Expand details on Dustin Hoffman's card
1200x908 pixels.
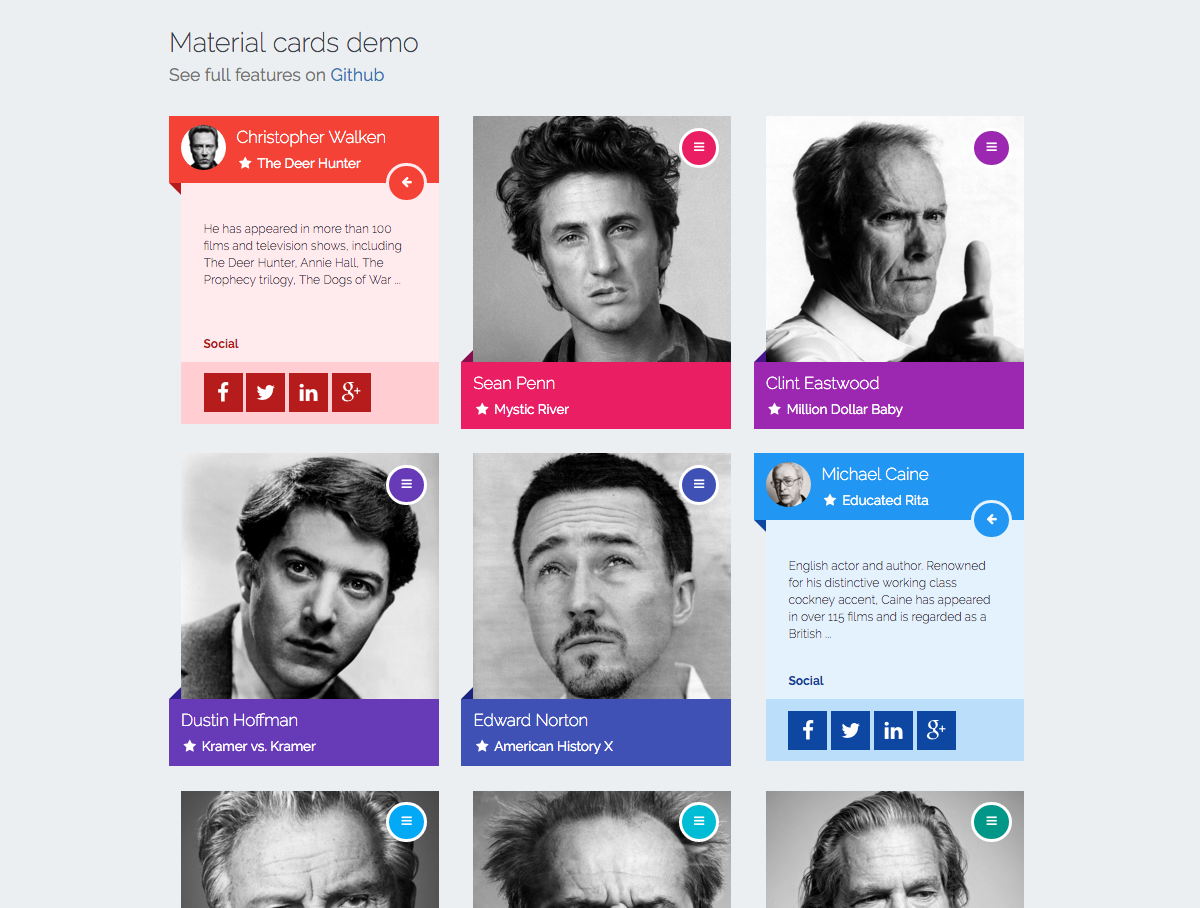tap(406, 484)
